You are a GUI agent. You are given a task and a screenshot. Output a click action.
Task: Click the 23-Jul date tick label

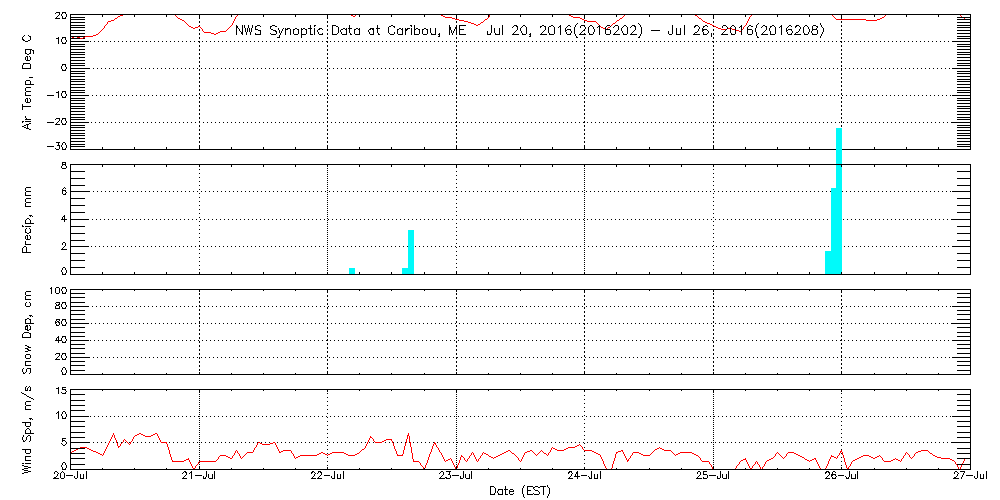pyautogui.click(x=456, y=477)
